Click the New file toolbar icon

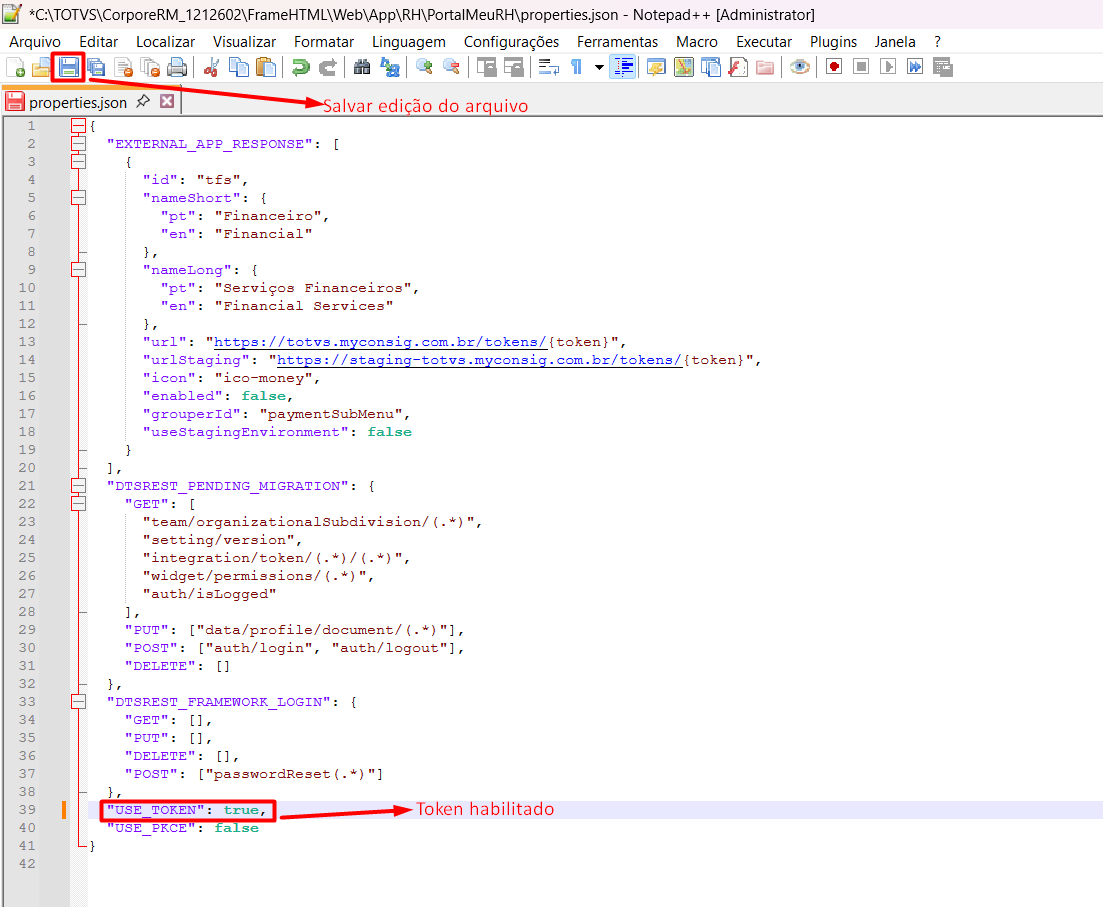point(15,68)
